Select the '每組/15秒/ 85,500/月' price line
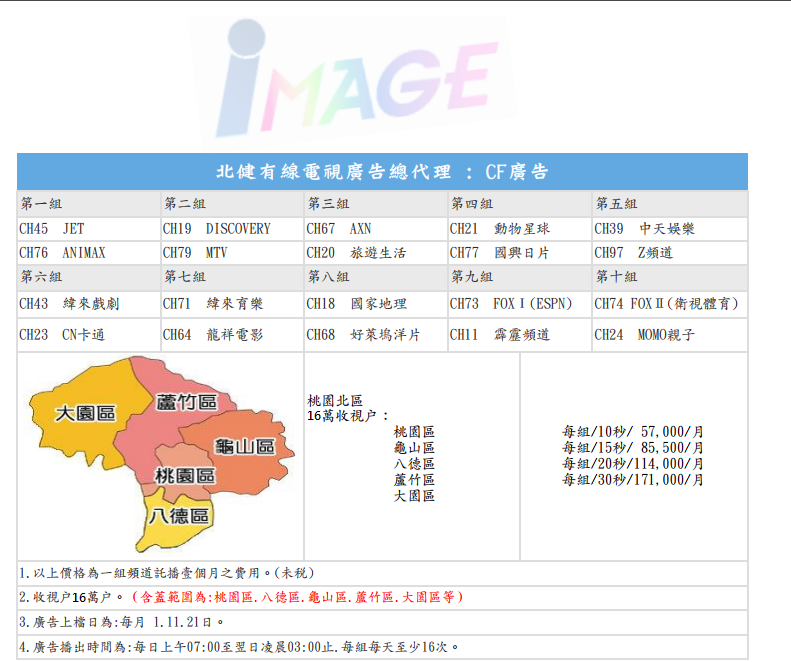791x662 pixels. pyautogui.click(x=633, y=448)
